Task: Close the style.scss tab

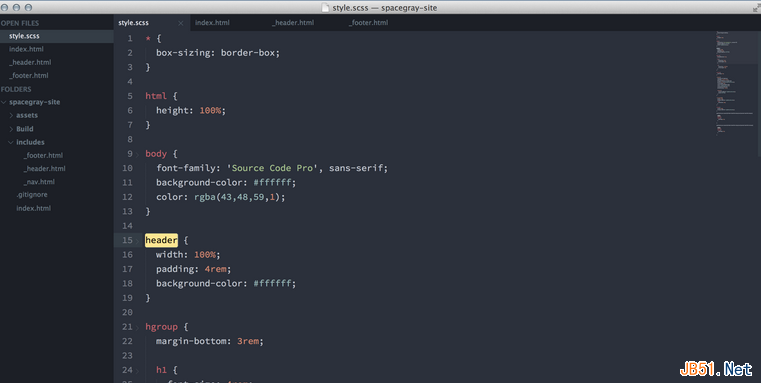Action: pyautogui.click(x=181, y=23)
